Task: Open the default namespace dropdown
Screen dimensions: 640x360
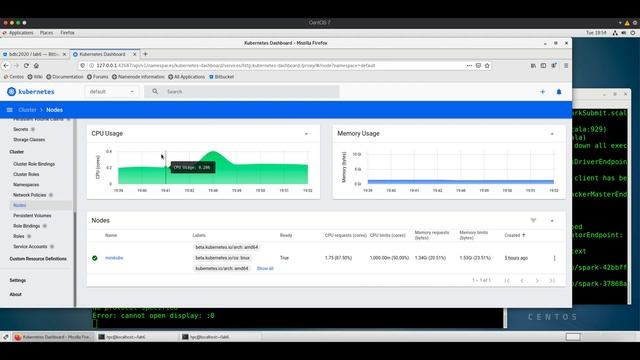Action: point(112,92)
